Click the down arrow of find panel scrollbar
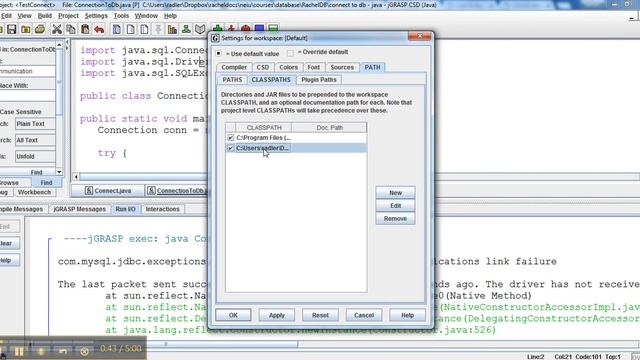The height and width of the screenshot is (360, 640). pos(59,172)
